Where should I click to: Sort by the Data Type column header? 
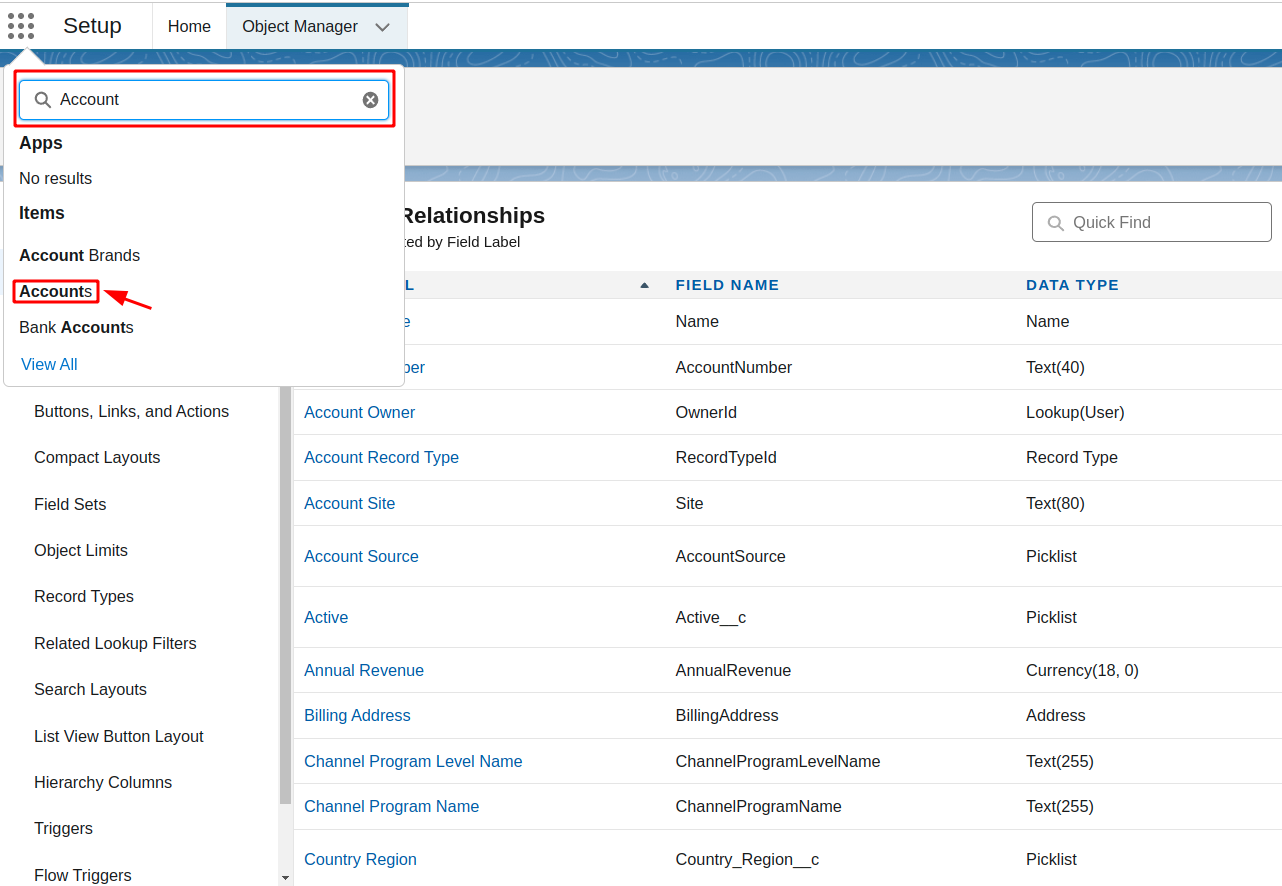[x=1072, y=285]
